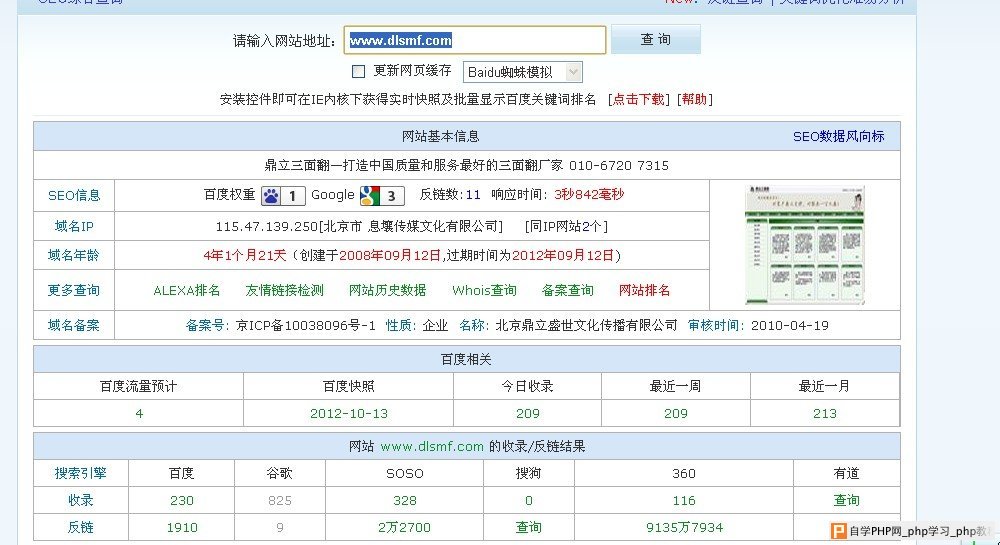Click the last-week value 209
Viewport: 1000px width, 545px height.
tap(675, 414)
